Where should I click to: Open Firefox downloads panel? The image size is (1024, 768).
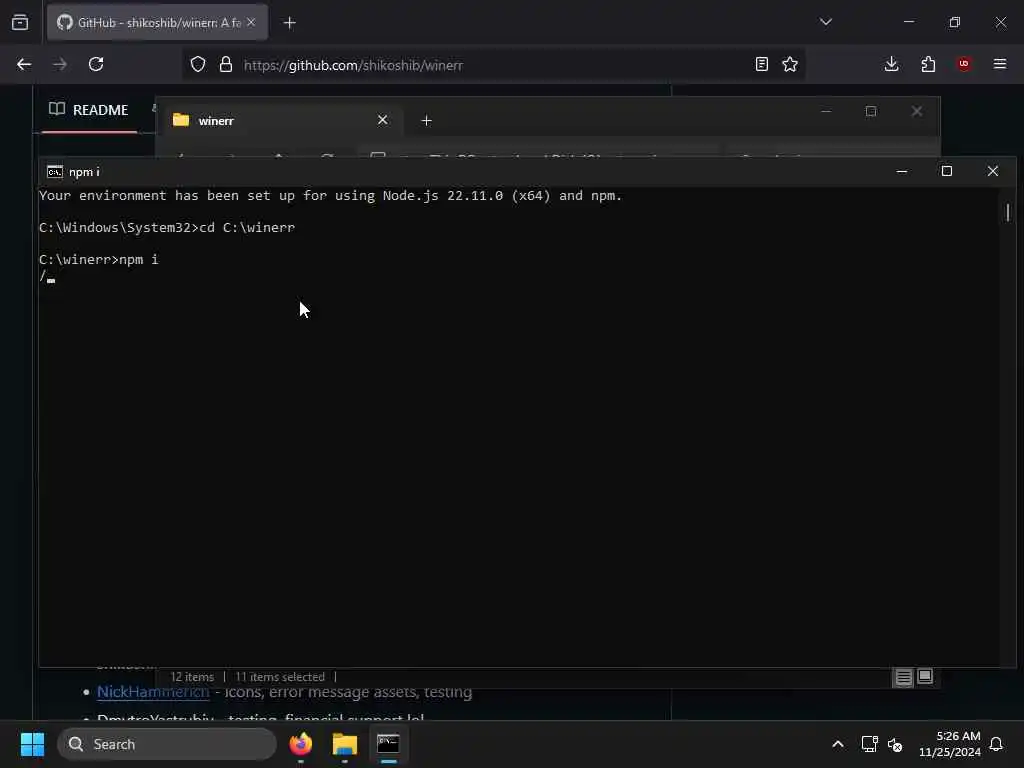pos(891,64)
